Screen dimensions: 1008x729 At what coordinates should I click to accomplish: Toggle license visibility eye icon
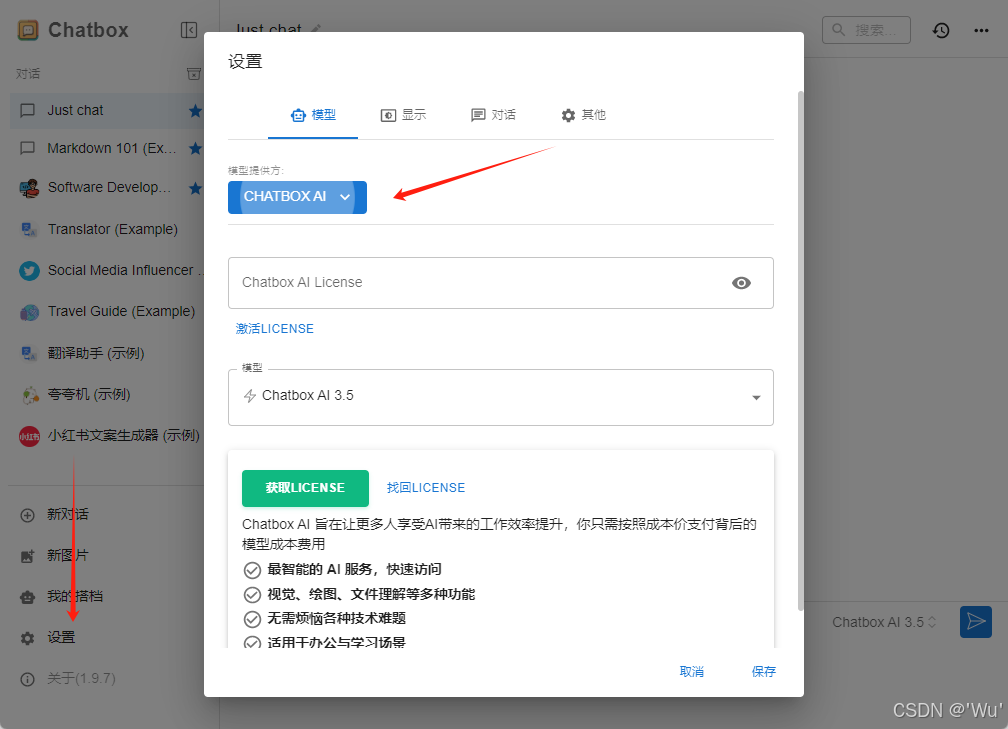click(x=741, y=283)
